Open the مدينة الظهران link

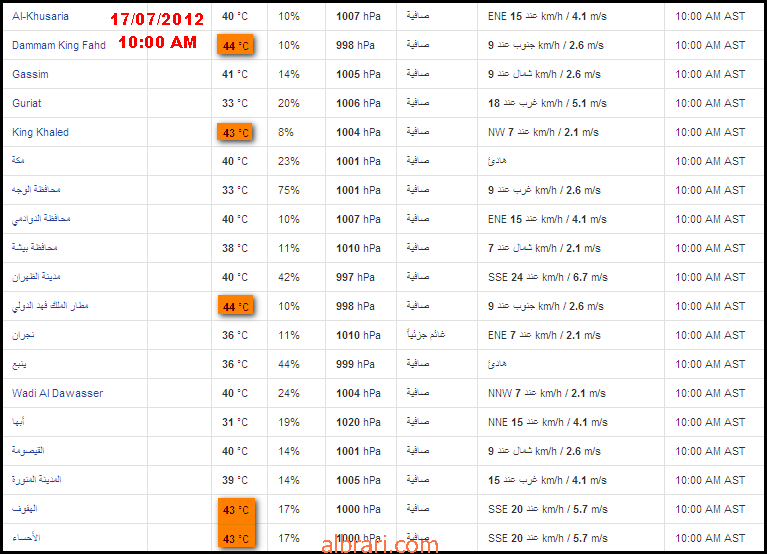36,277
